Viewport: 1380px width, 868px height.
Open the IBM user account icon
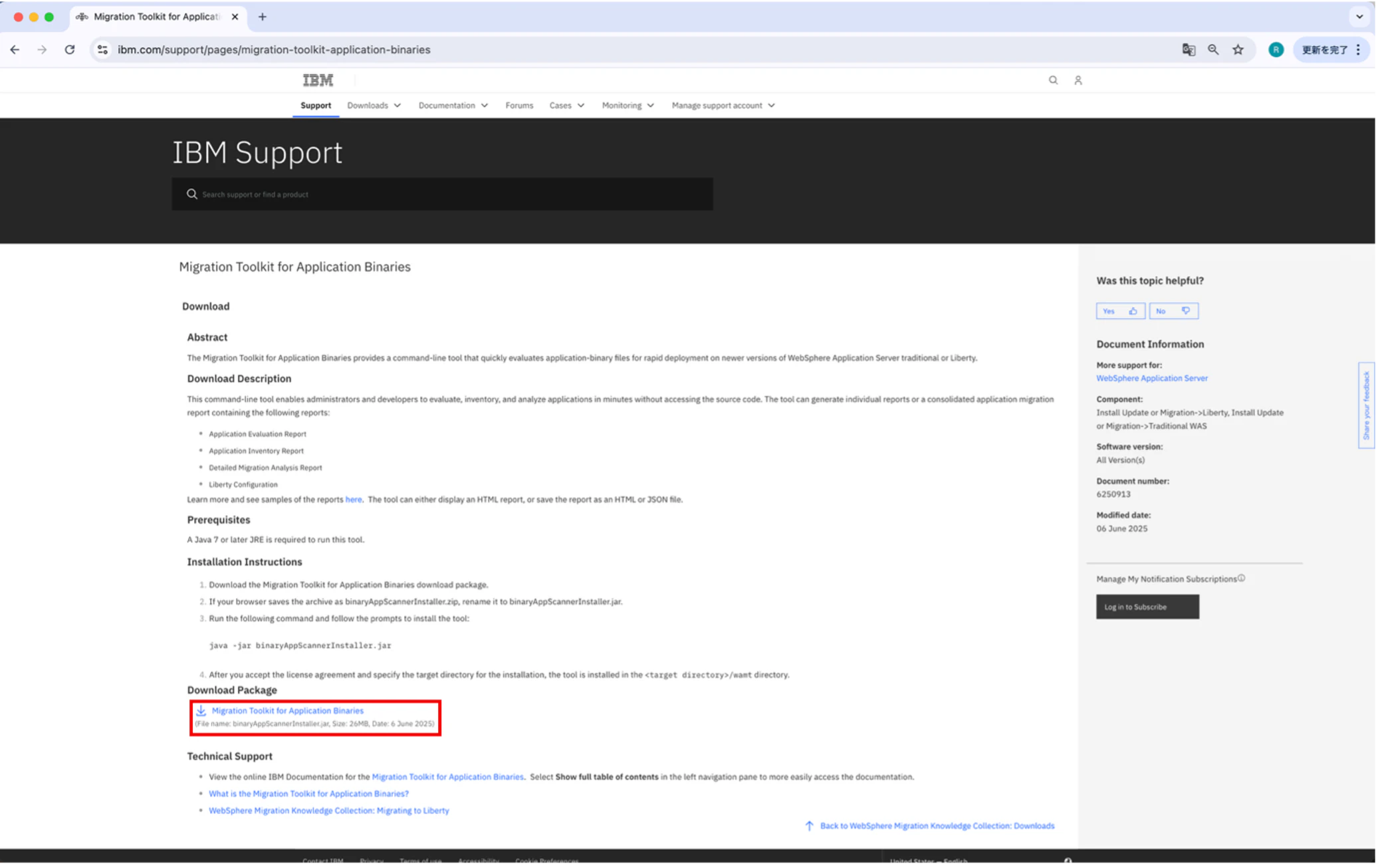tap(1078, 80)
